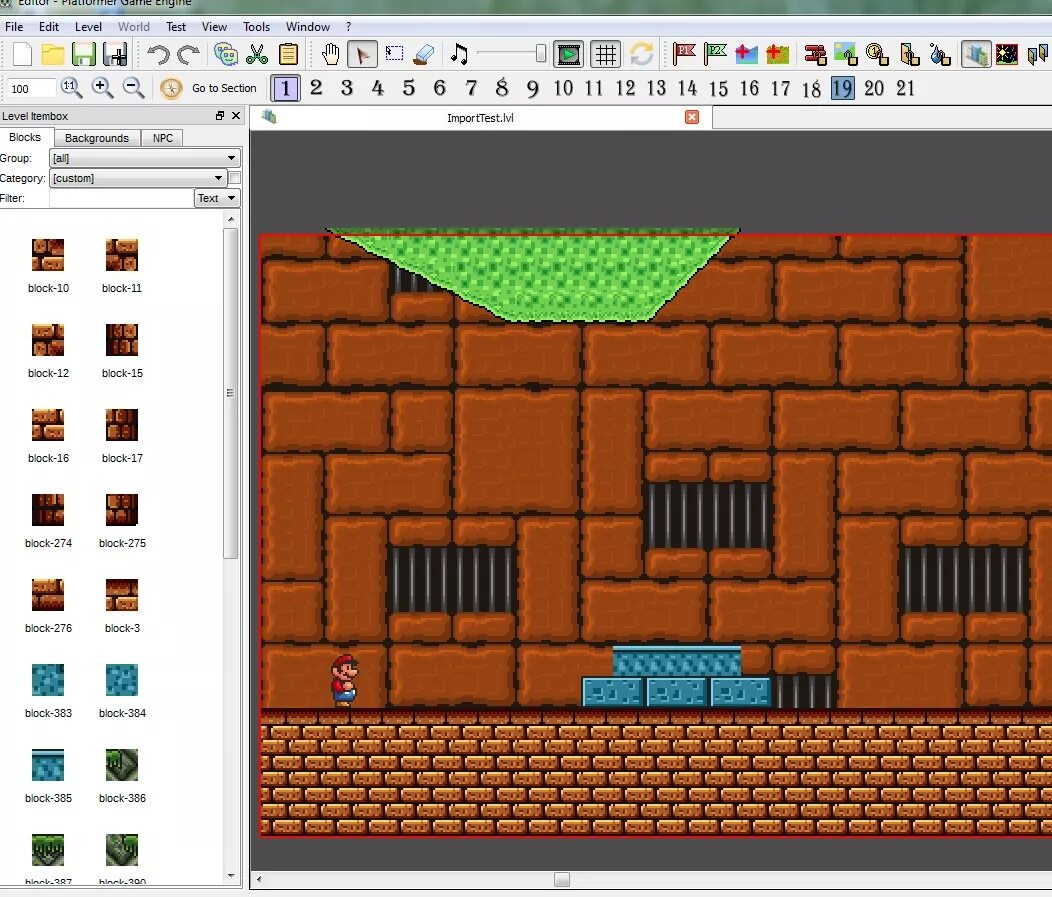This screenshot has width=1052, height=897.
Task: Open the Category dropdown
Action: [x=138, y=178]
